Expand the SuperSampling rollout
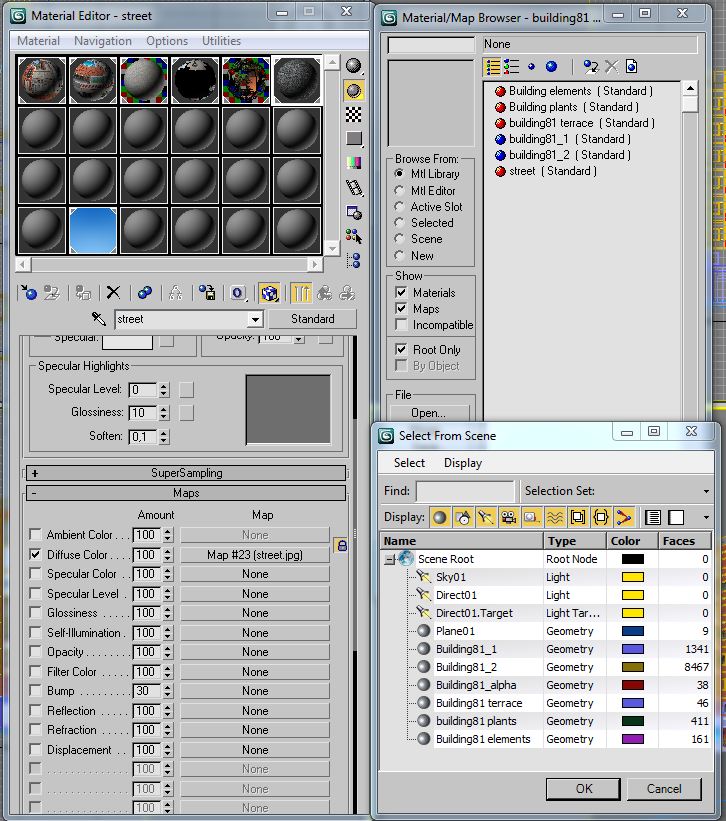 (x=186, y=473)
